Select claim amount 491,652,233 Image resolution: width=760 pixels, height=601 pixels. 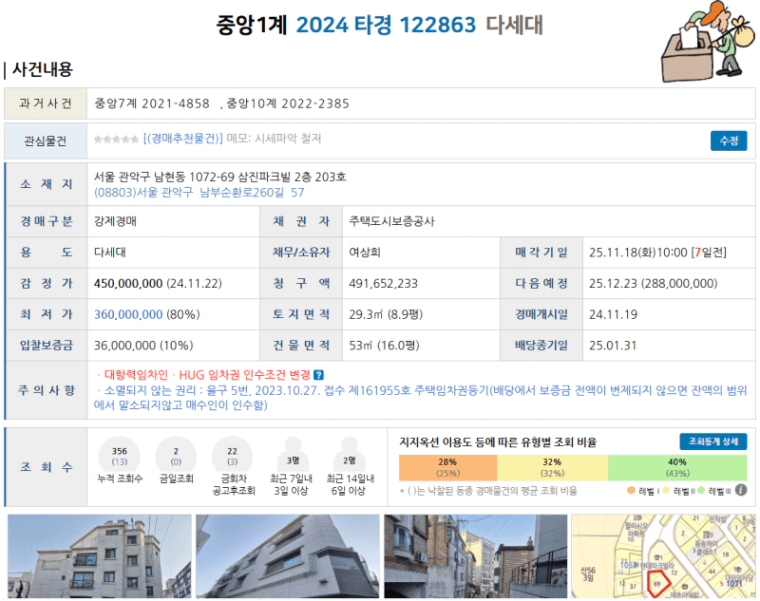pos(383,283)
